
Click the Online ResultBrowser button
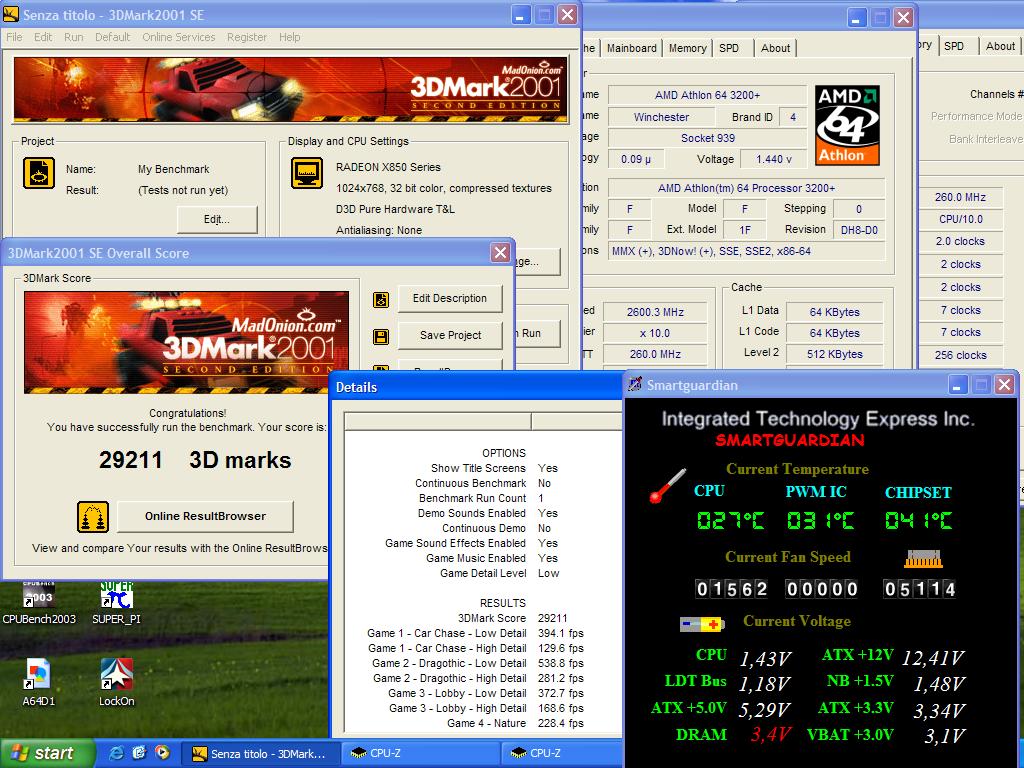pyautogui.click(x=205, y=516)
